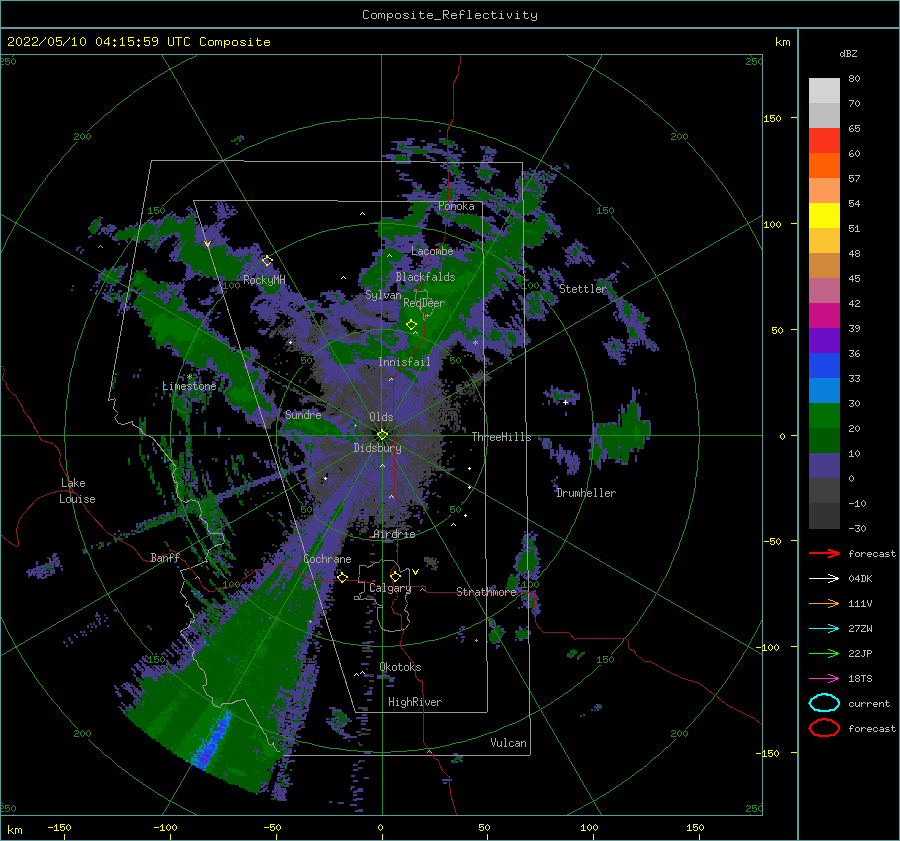The image size is (900, 841).
Task: Click the blue 33-36 dBZ swatch
Action: pos(824,366)
